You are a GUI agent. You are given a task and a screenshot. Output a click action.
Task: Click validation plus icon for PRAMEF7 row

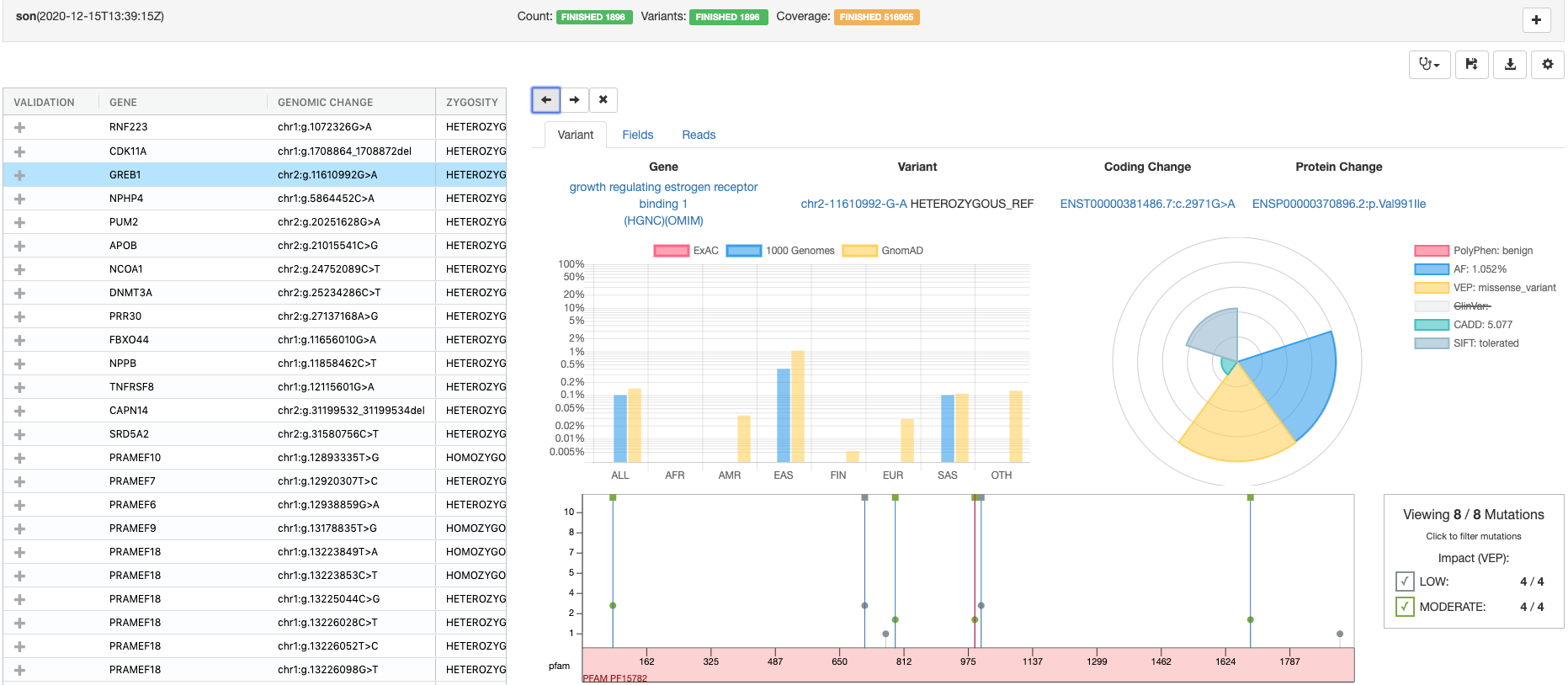pos(19,481)
